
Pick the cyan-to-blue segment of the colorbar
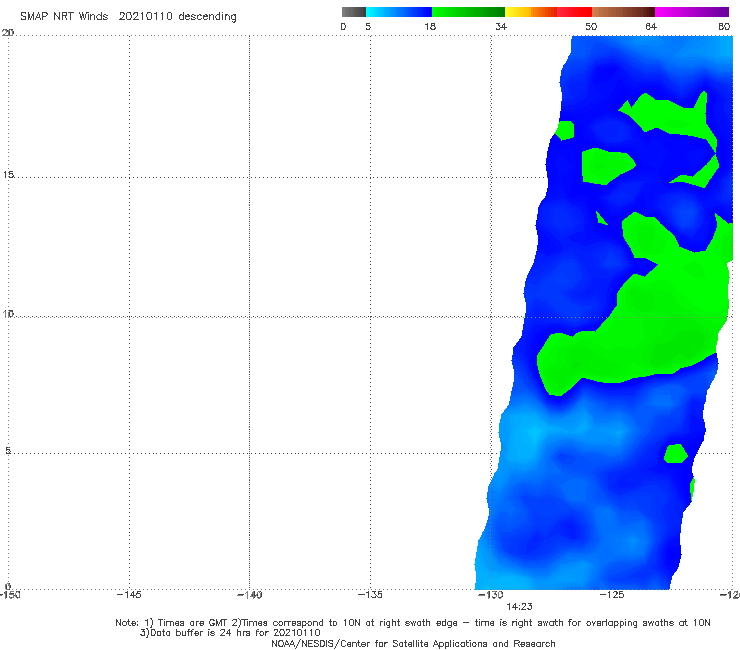coord(399,12)
